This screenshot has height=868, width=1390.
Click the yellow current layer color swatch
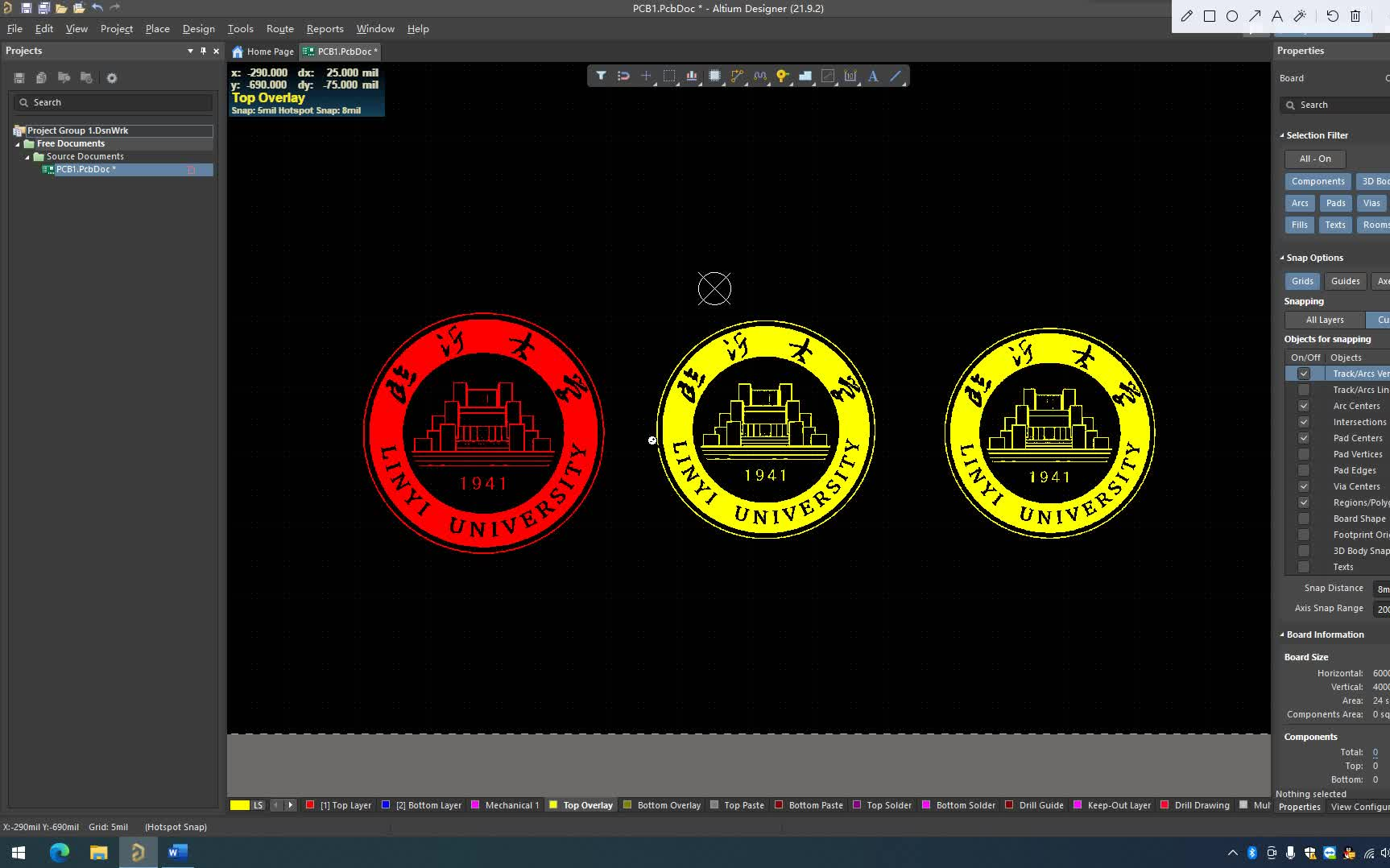(240, 805)
